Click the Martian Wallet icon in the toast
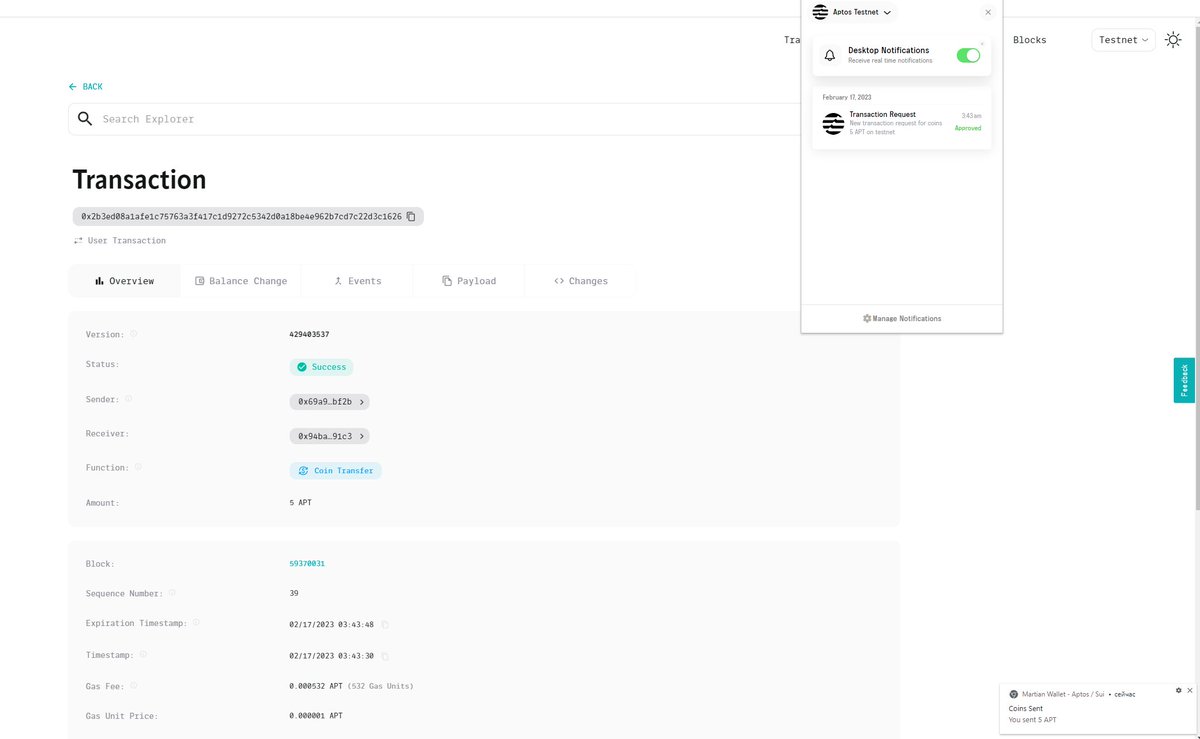 (x=1014, y=694)
